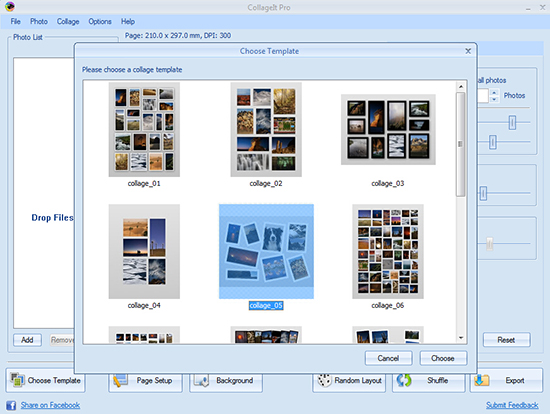Click the Random Layout dice icon
The image size is (550, 414).
pyautogui.click(x=324, y=381)
